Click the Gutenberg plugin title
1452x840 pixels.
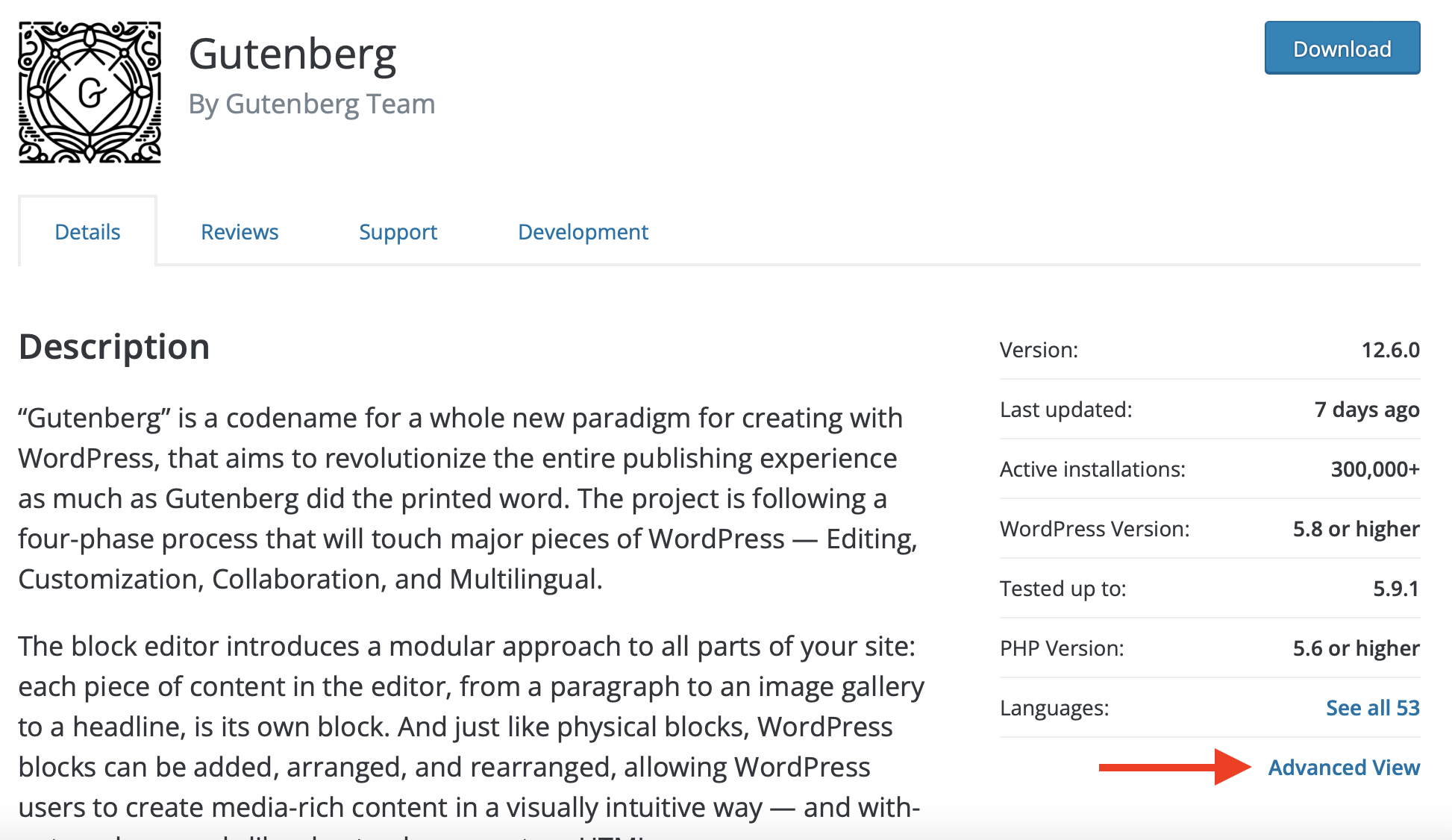tap(293, 52)
